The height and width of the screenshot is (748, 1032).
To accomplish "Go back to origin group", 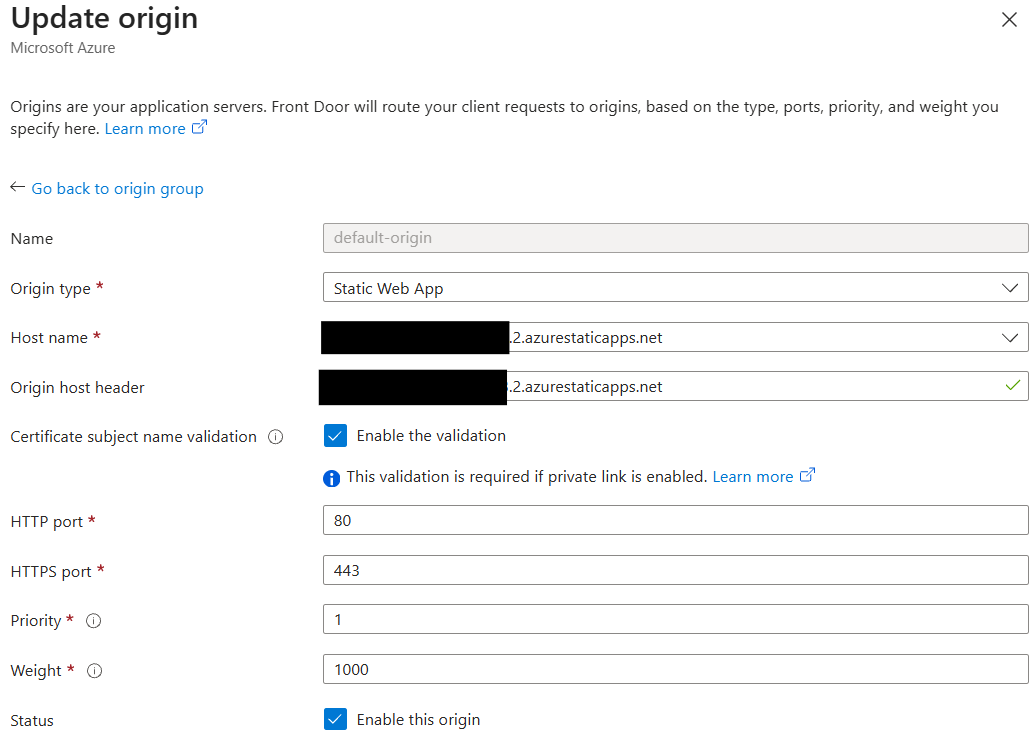I will point(117,189).
